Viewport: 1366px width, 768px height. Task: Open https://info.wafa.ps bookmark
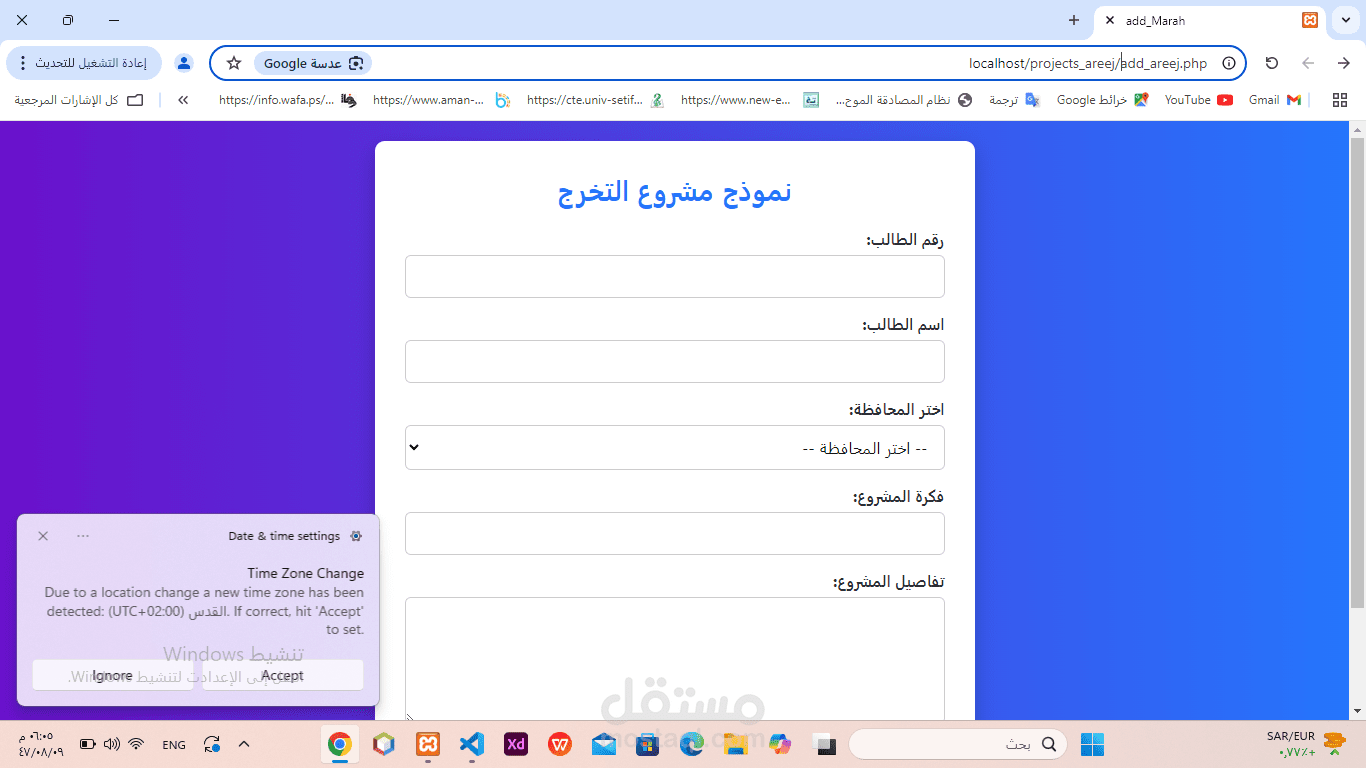click(x=288, y=100)
